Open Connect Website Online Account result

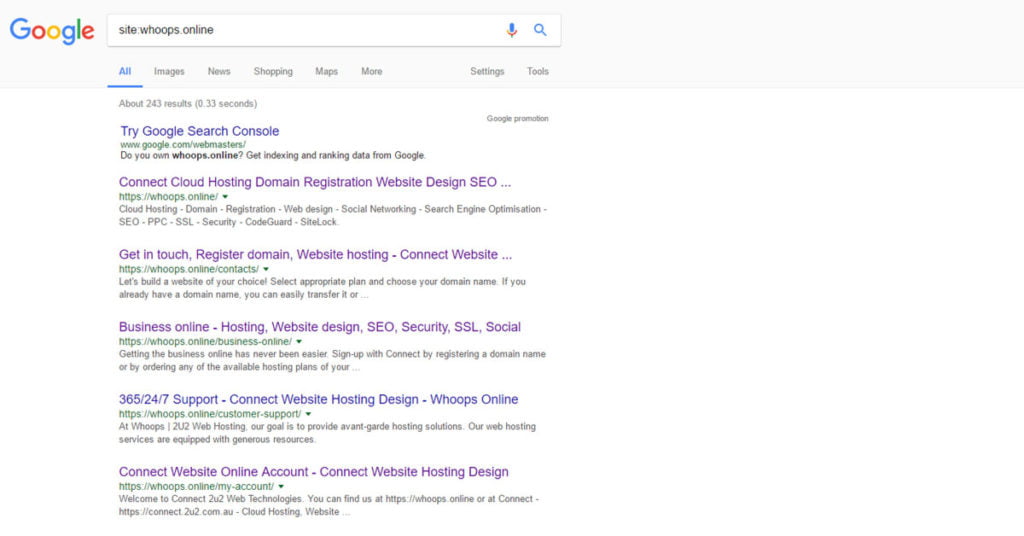point(313,472)
